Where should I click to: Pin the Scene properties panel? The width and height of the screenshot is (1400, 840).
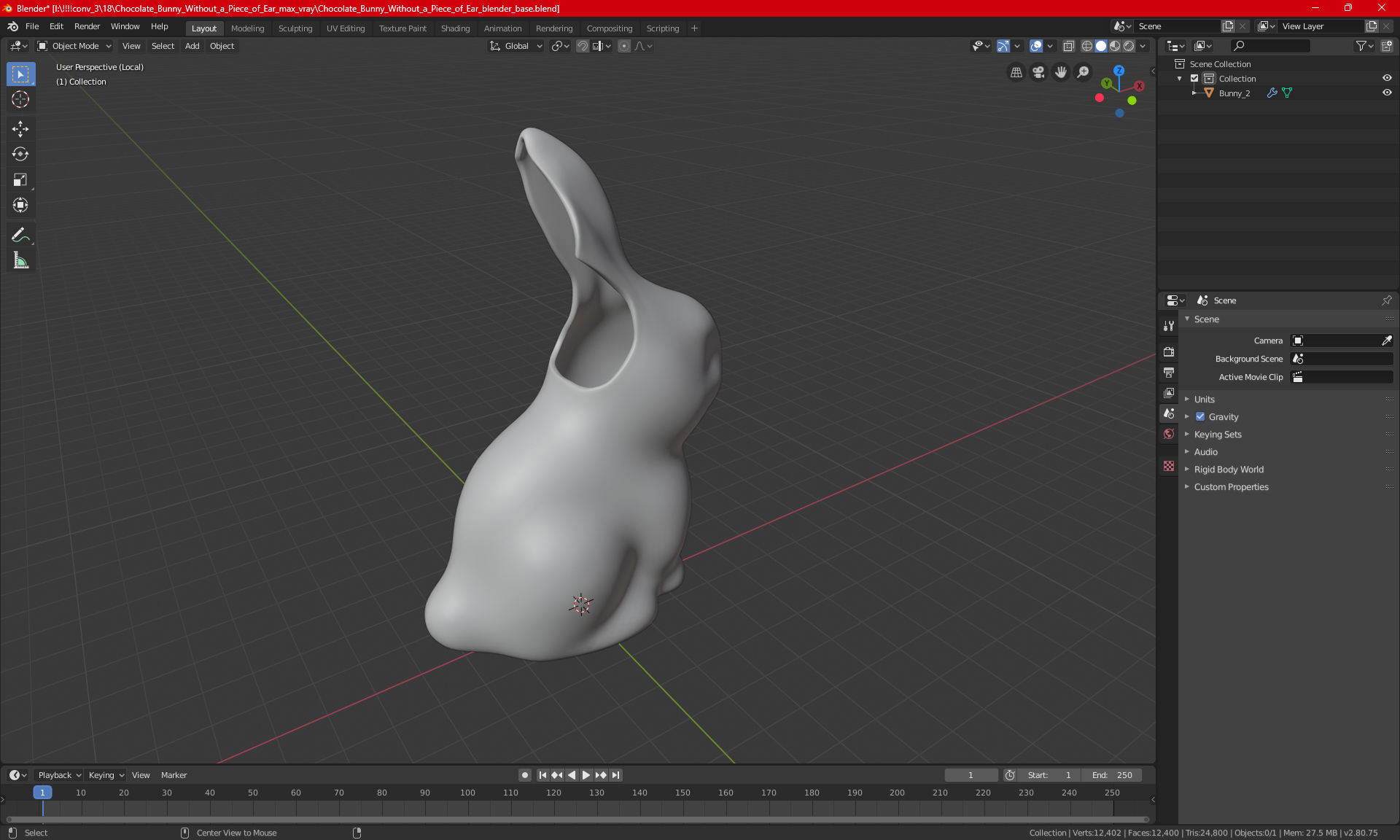click(1386, 300)
